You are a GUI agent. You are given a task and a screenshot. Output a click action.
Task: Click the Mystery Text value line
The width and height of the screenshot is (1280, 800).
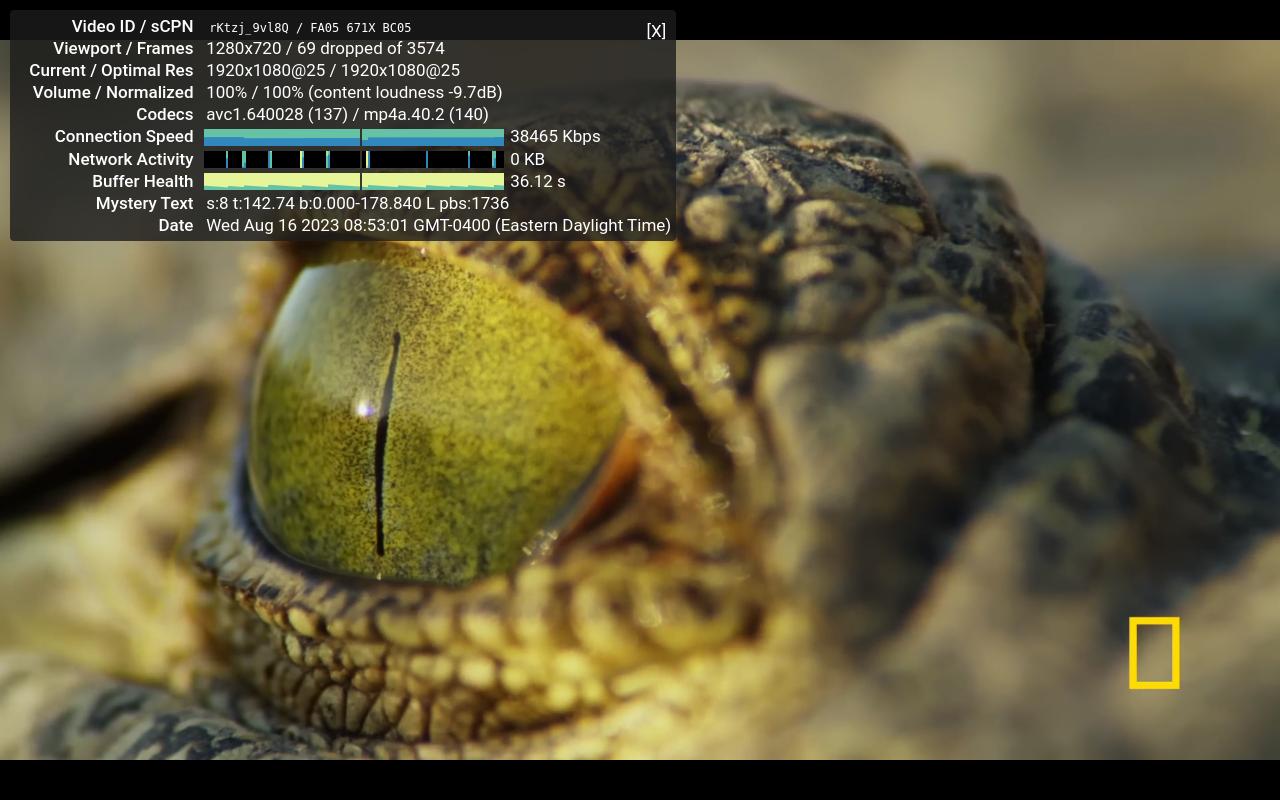(x=358, y=203)
